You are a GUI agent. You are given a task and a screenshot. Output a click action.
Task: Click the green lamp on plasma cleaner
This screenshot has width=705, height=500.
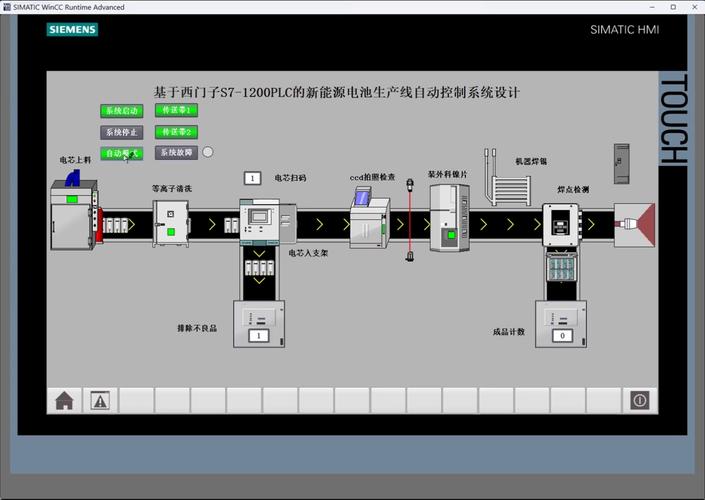[x=171, y=232]
